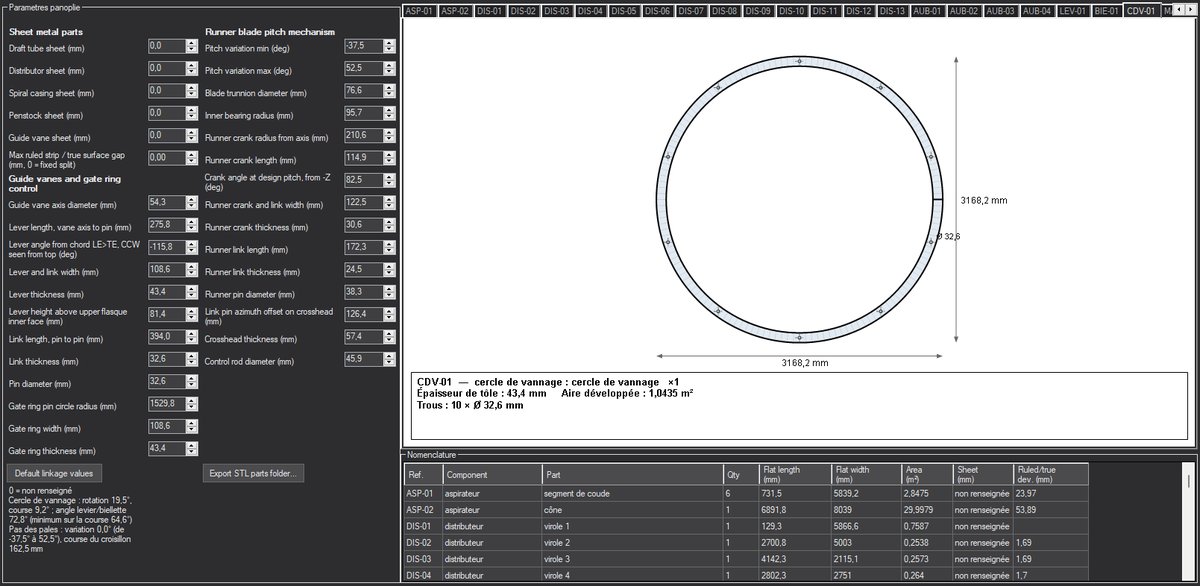Click the 29,9979 area cell
This screenshot has width=1200, height=586.
click(926, 510)
